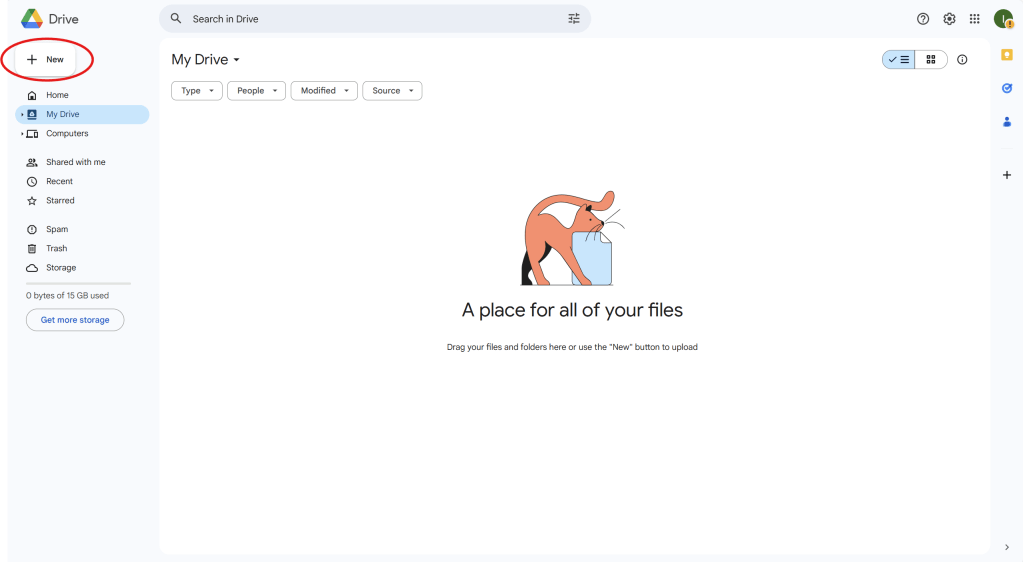Viewport: 1023px width, 562px height.
Task: Click Get more storage button
Action: click(75, 320)
